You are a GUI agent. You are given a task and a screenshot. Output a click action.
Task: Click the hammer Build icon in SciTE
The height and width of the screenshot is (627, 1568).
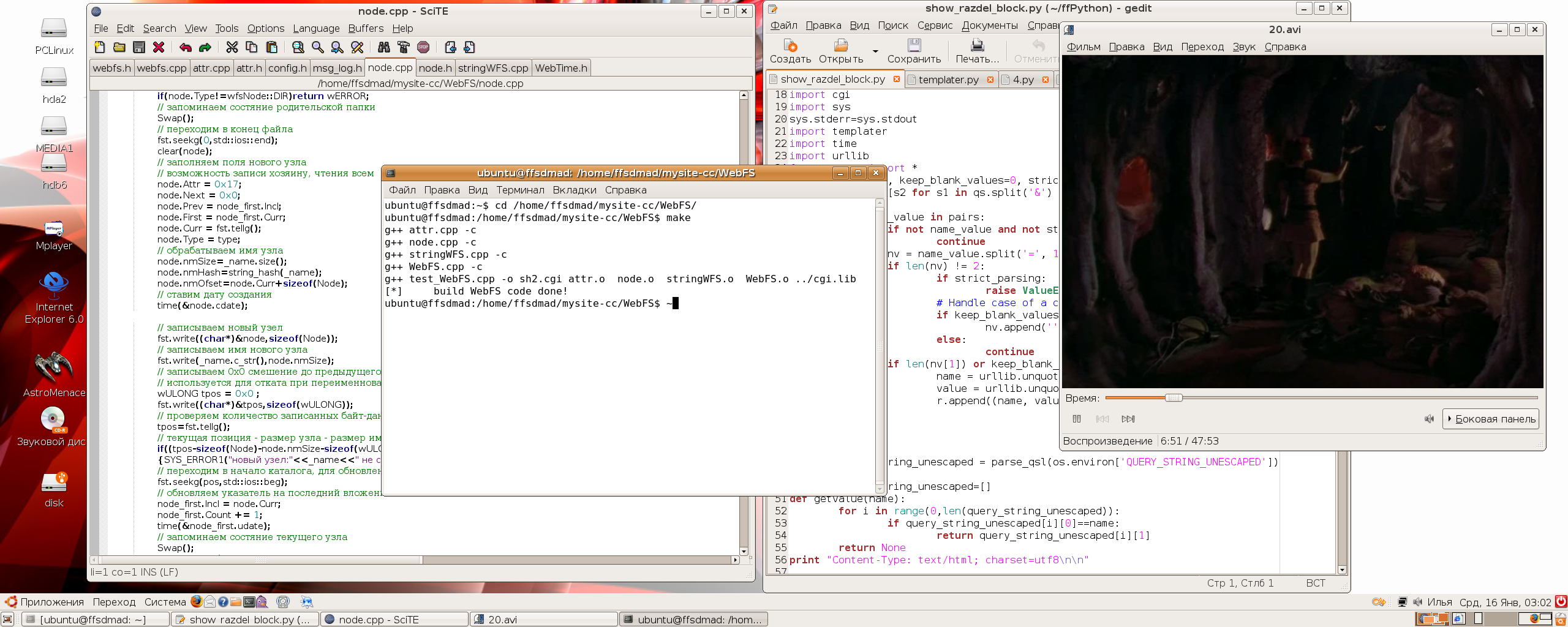pyautogui.click(x=403, y=47)
